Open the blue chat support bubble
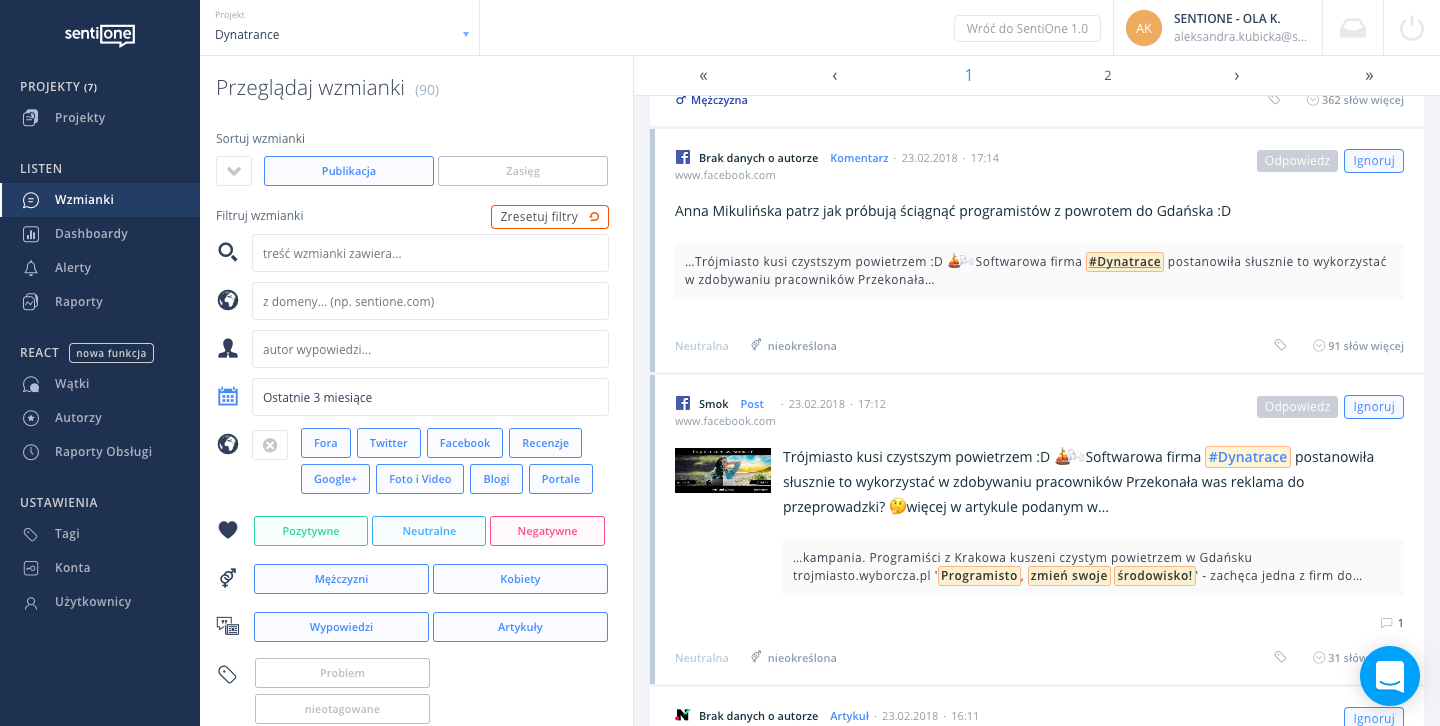Screen dimensions: 1440x726 click(1389, 676)
